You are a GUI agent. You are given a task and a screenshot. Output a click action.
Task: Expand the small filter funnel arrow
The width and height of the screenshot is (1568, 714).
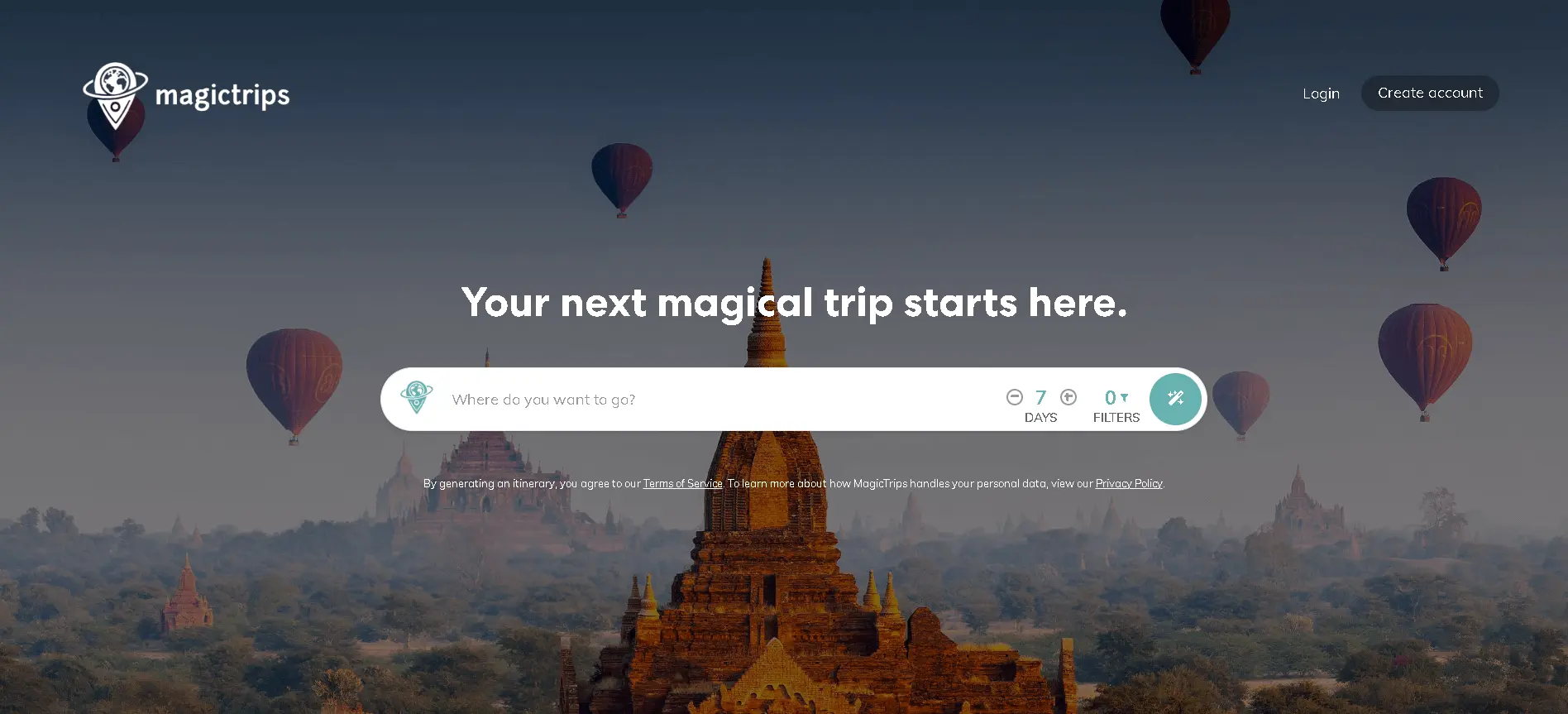point(1124,398)
